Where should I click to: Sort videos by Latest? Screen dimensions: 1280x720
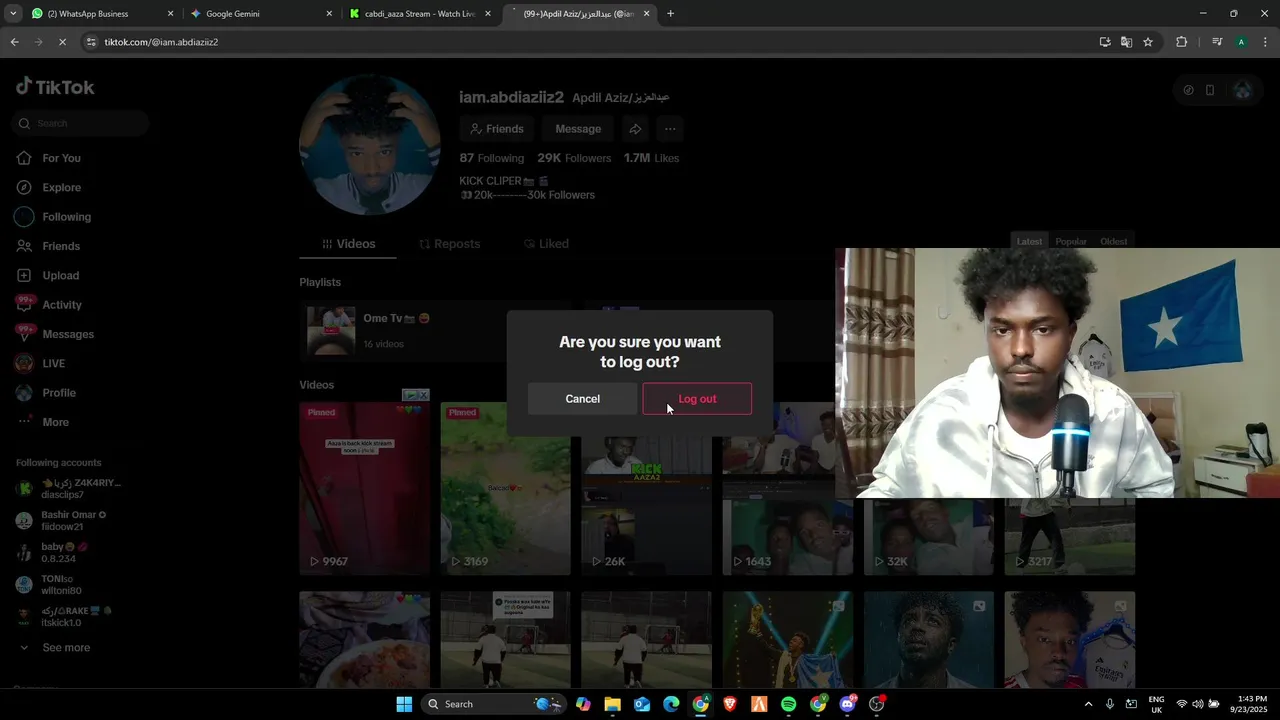click(x=1029, y=241)
